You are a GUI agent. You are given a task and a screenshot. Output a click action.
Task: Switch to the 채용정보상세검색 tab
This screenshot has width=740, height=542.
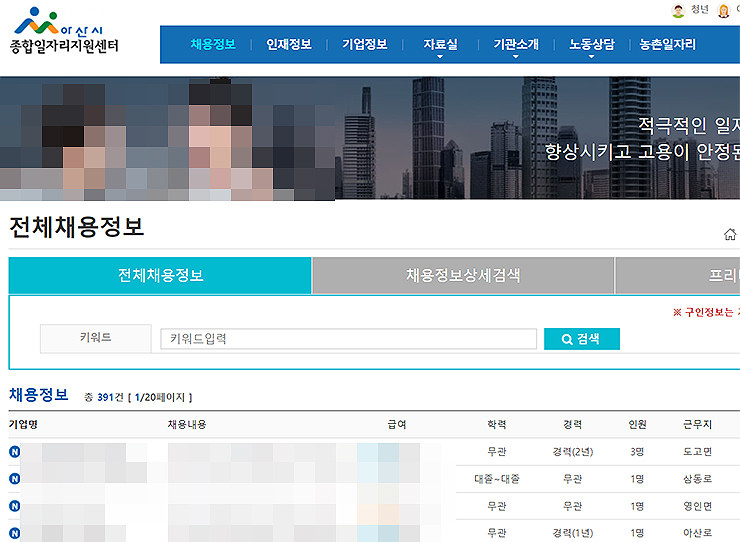(463, 275)
